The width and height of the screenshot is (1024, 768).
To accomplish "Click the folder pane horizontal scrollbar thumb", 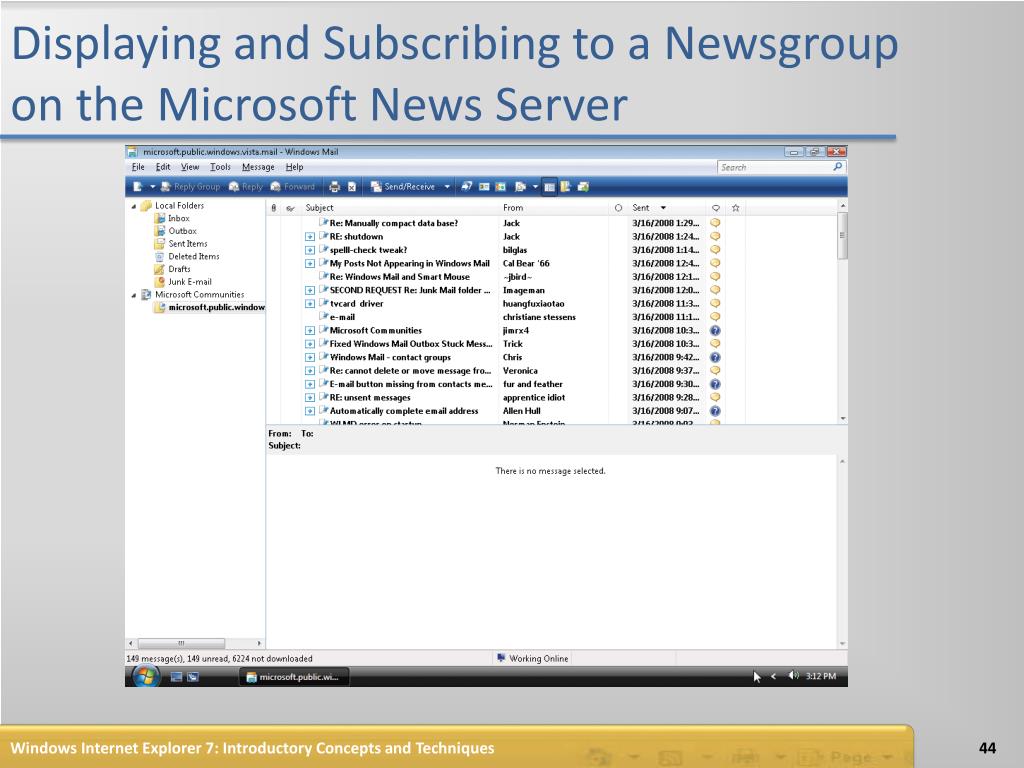I will click(x=182, y=643).
